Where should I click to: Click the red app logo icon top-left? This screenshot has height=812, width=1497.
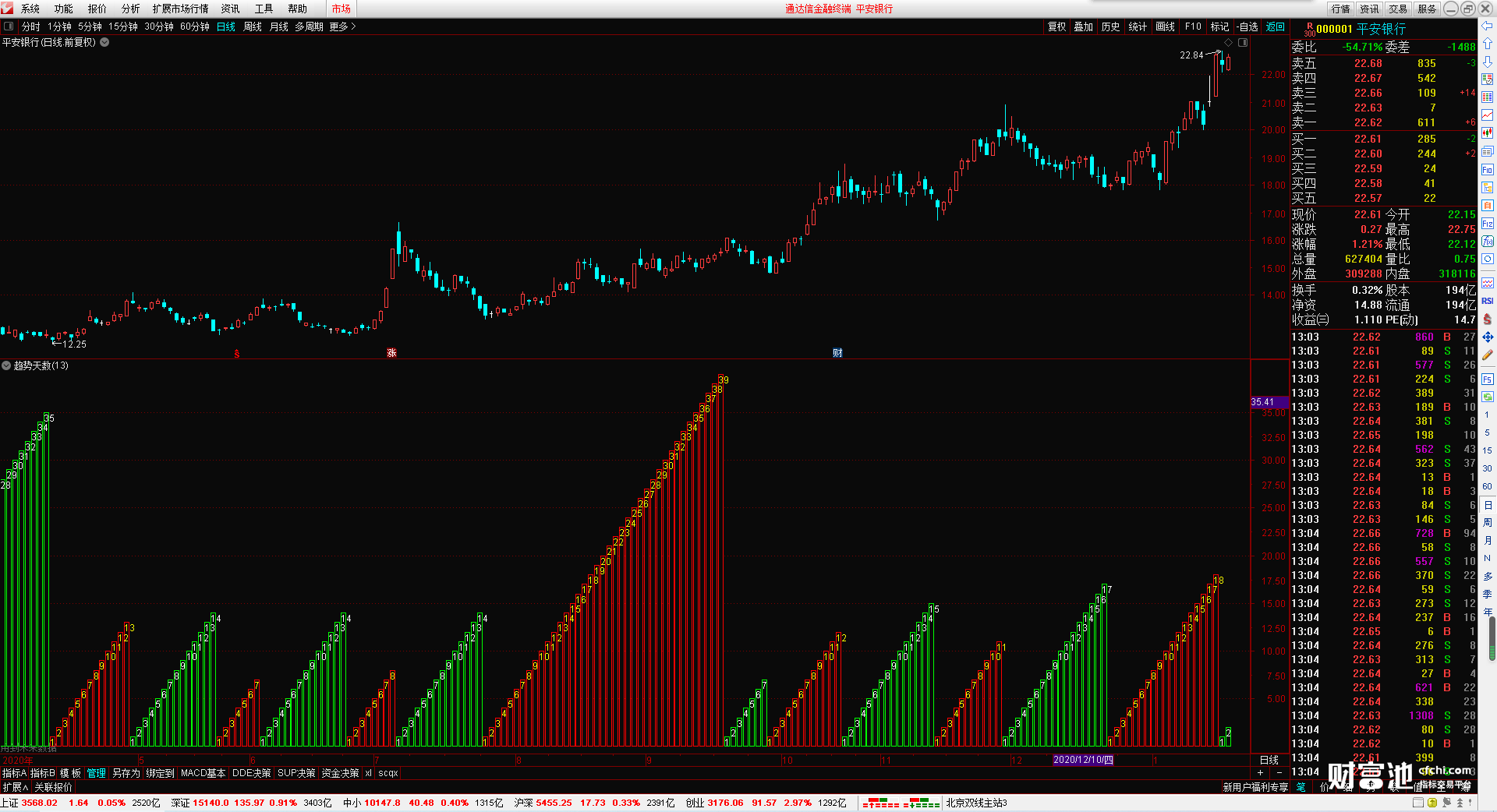click(8, 9)
